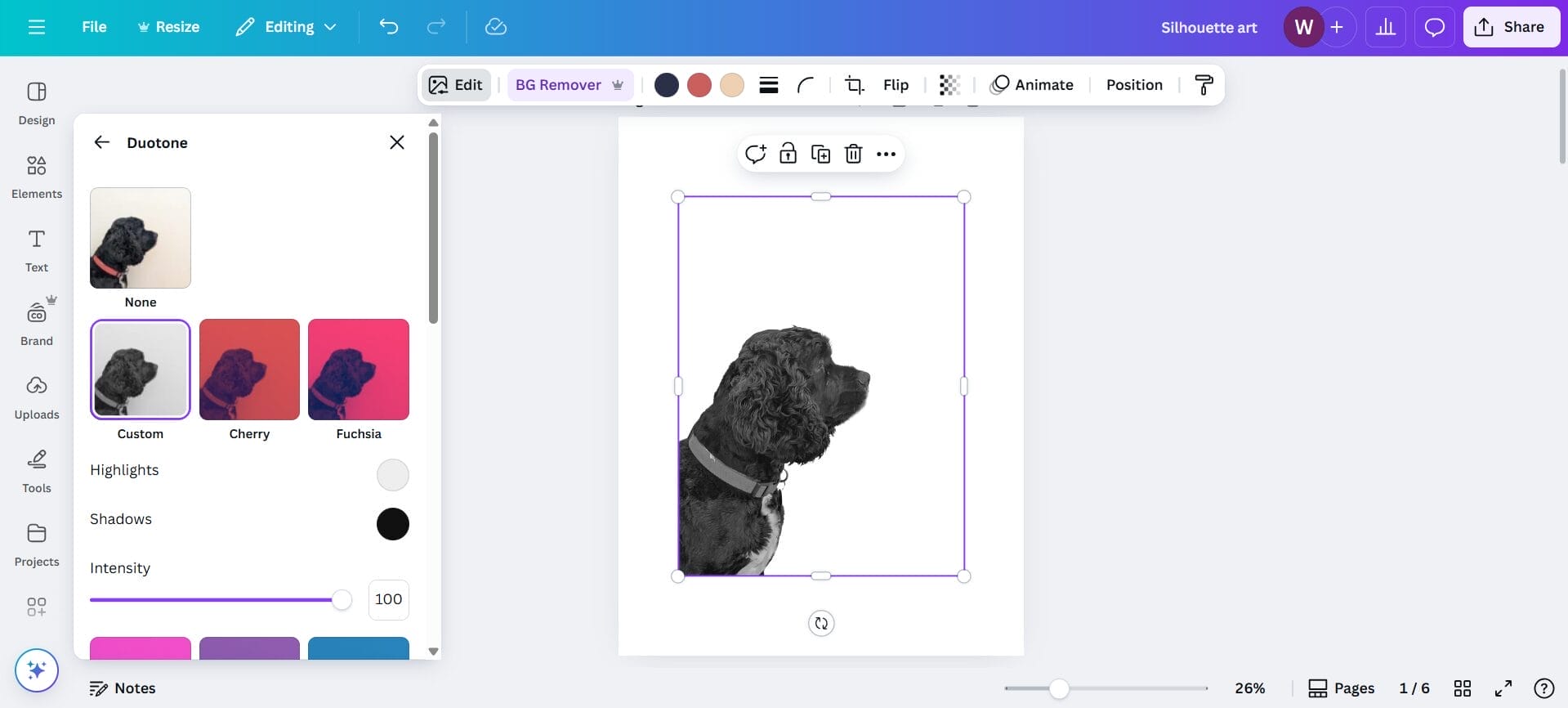The height and width of the screenshot is (708, 1568).
Task: Add collaborator with plus icon
Action: click(1337, 27)
